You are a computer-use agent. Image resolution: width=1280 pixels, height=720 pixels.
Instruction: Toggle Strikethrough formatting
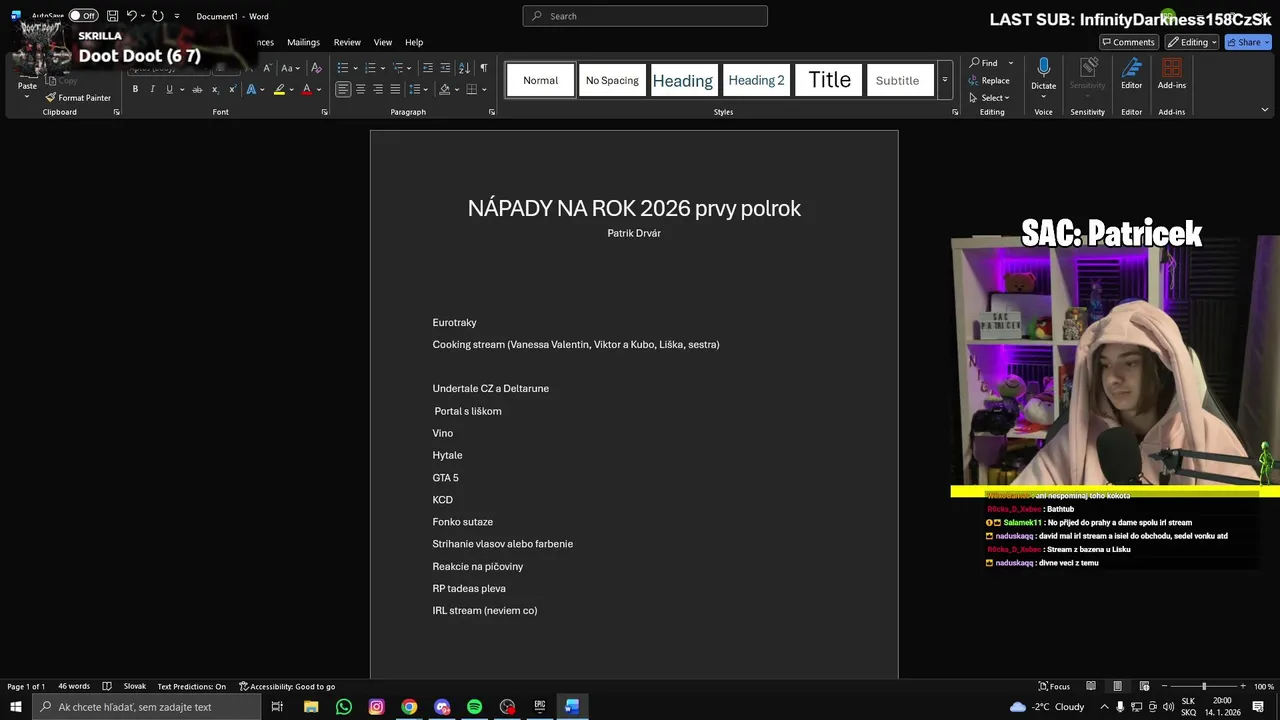197,89
